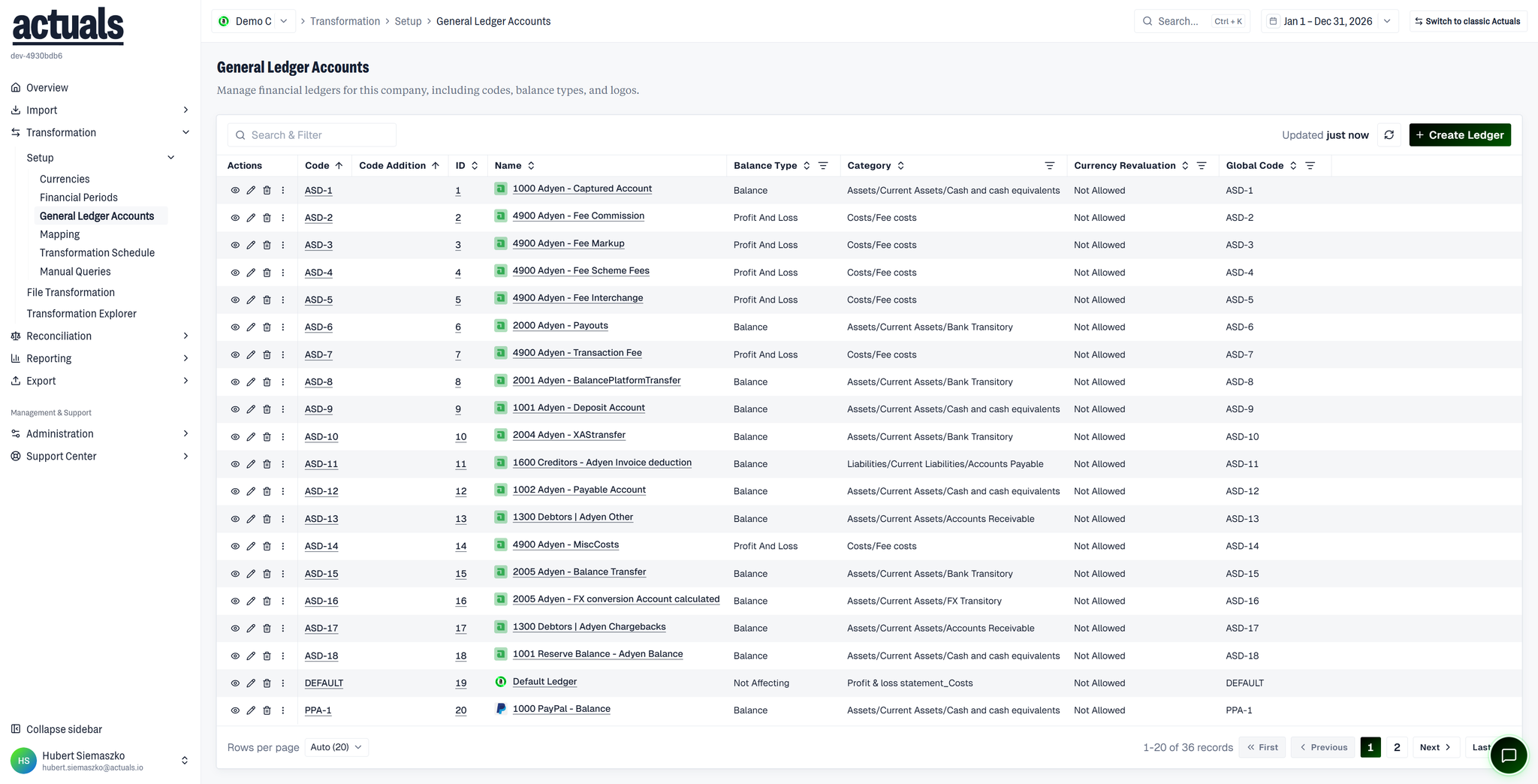Expand the Reconciliation sidebar section
This screenshot has width=1538, height=784.
[x=100, y=336]
